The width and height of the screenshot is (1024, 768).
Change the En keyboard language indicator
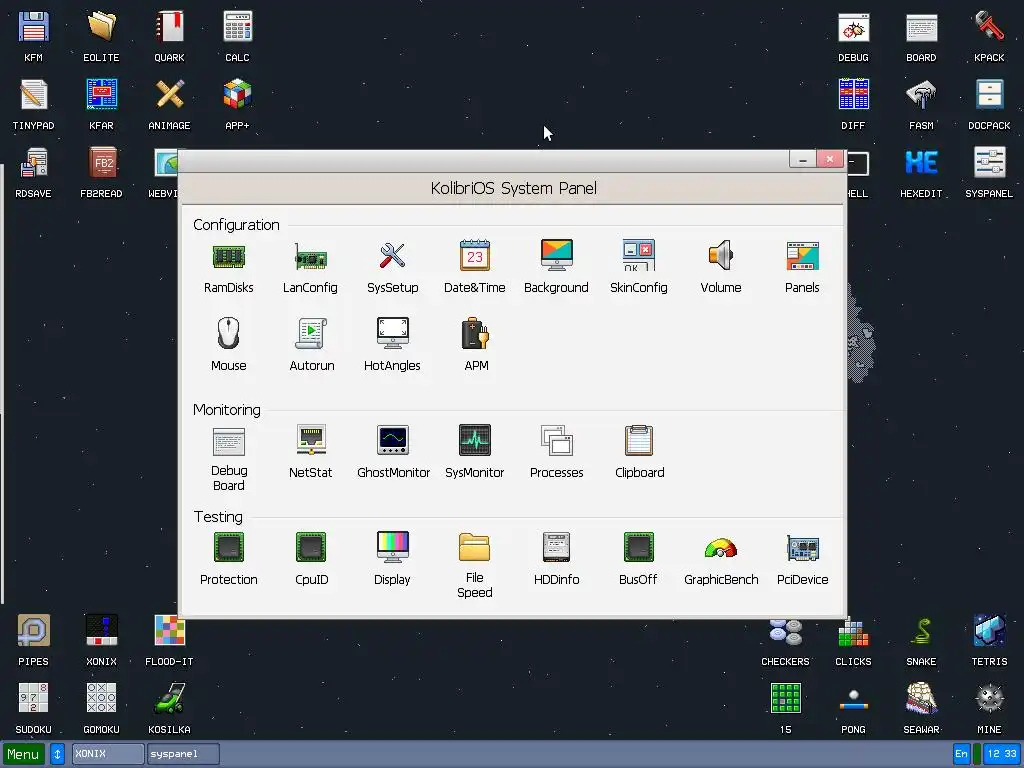point(961,754)
